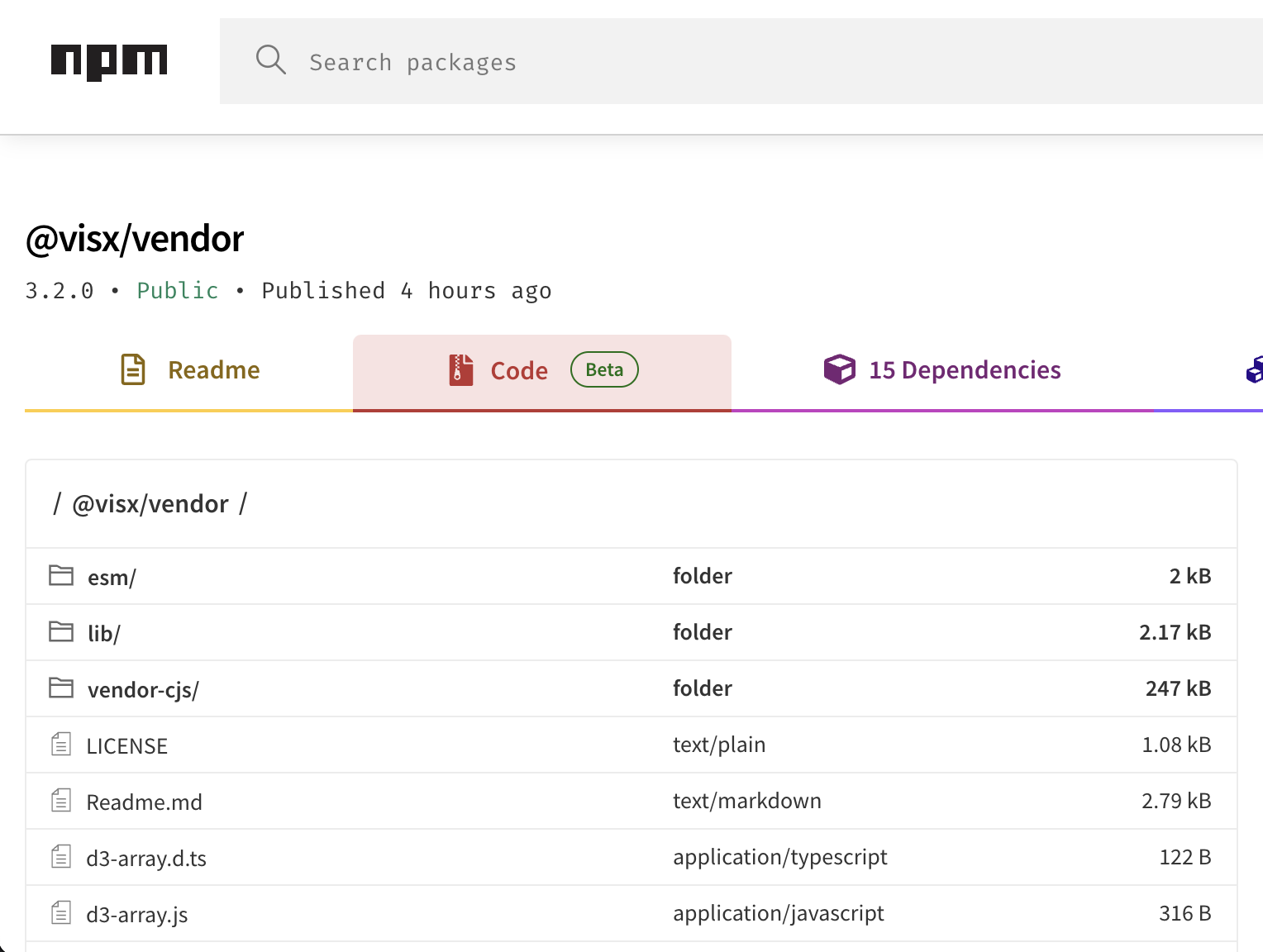This screenshot has width=1263, height=952.
Task: Click the npm logo
Action: pos(108,60)
